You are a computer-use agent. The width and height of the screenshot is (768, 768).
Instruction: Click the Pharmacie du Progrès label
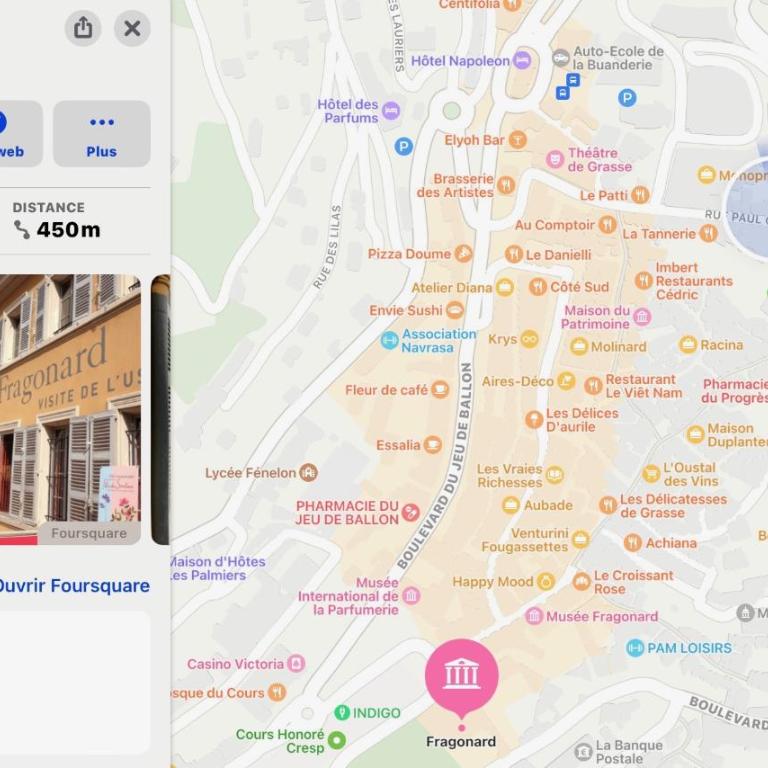click(734, 391)
